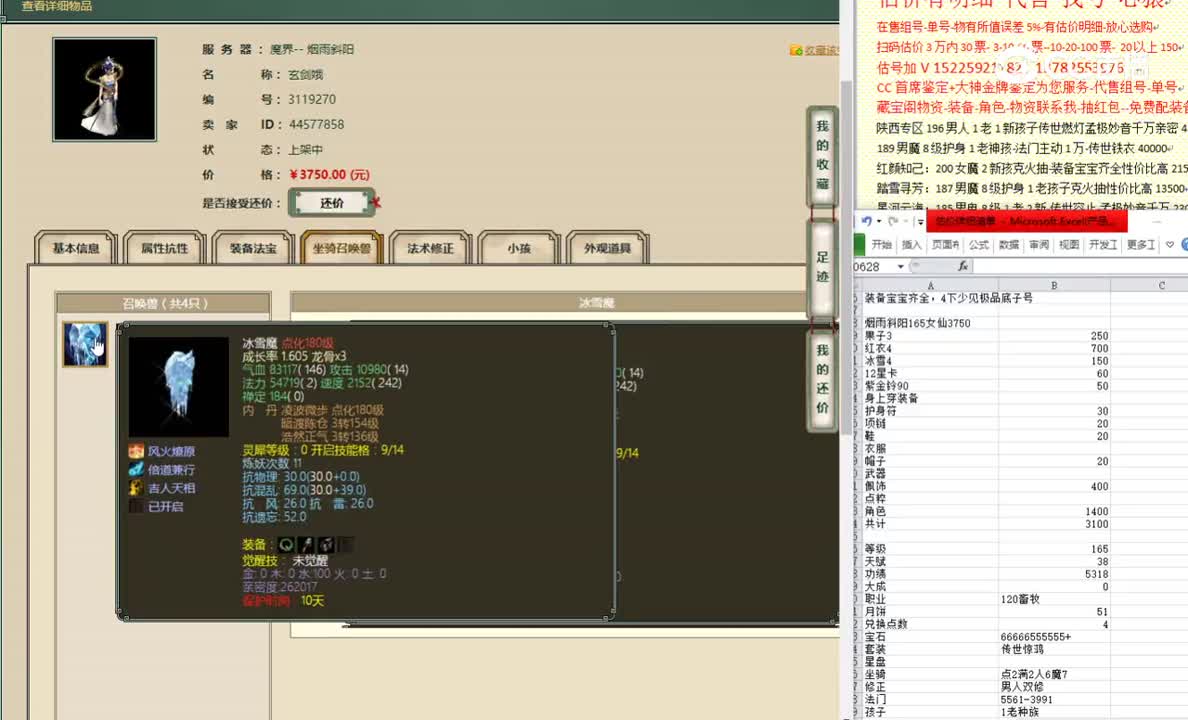1188x720 pixels.
Task: Click the 召唤兽（共4只）list header
Action: pos(164,303)
